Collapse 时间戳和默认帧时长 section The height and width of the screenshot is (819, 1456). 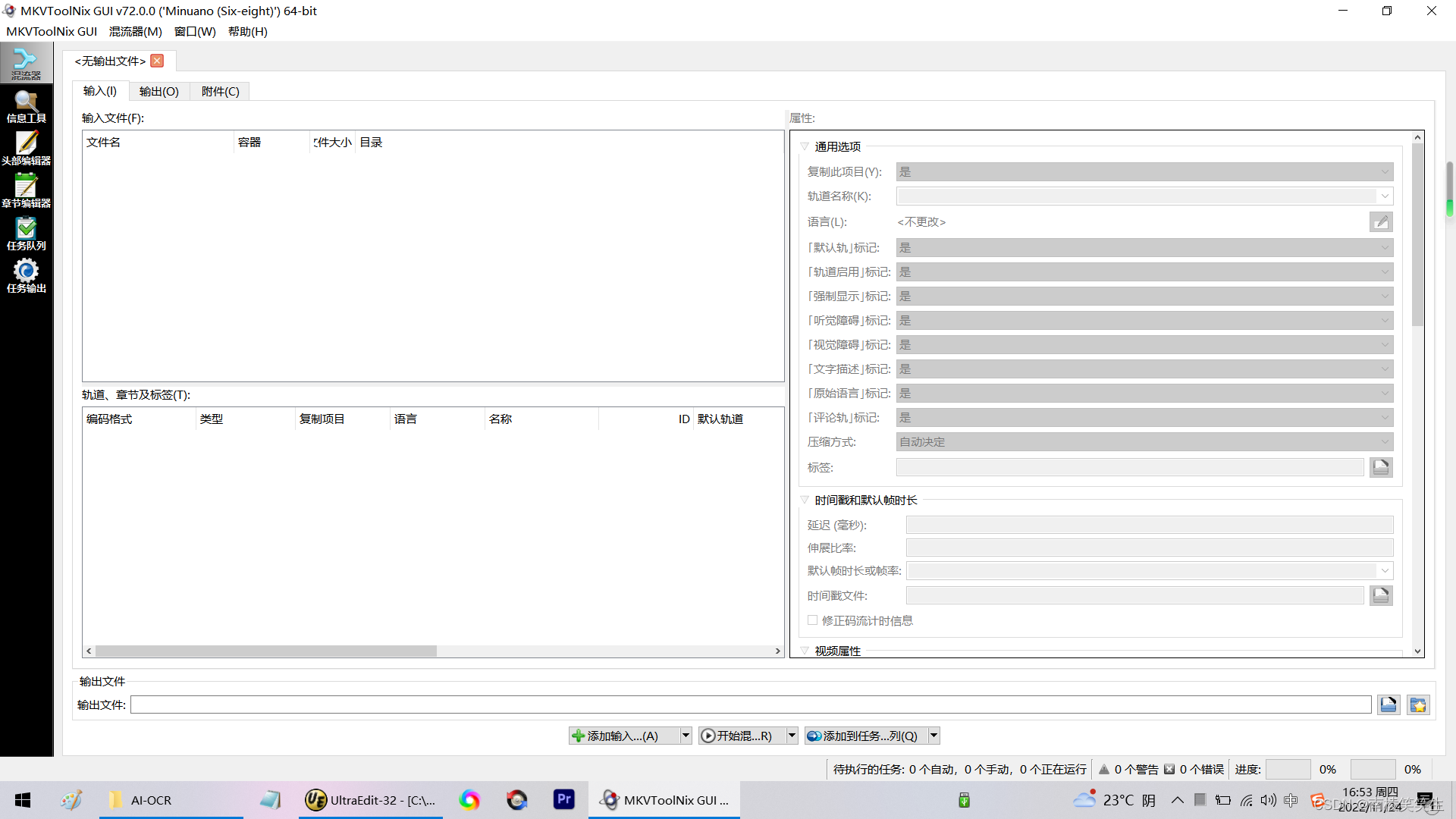click(x=805, y=500)
